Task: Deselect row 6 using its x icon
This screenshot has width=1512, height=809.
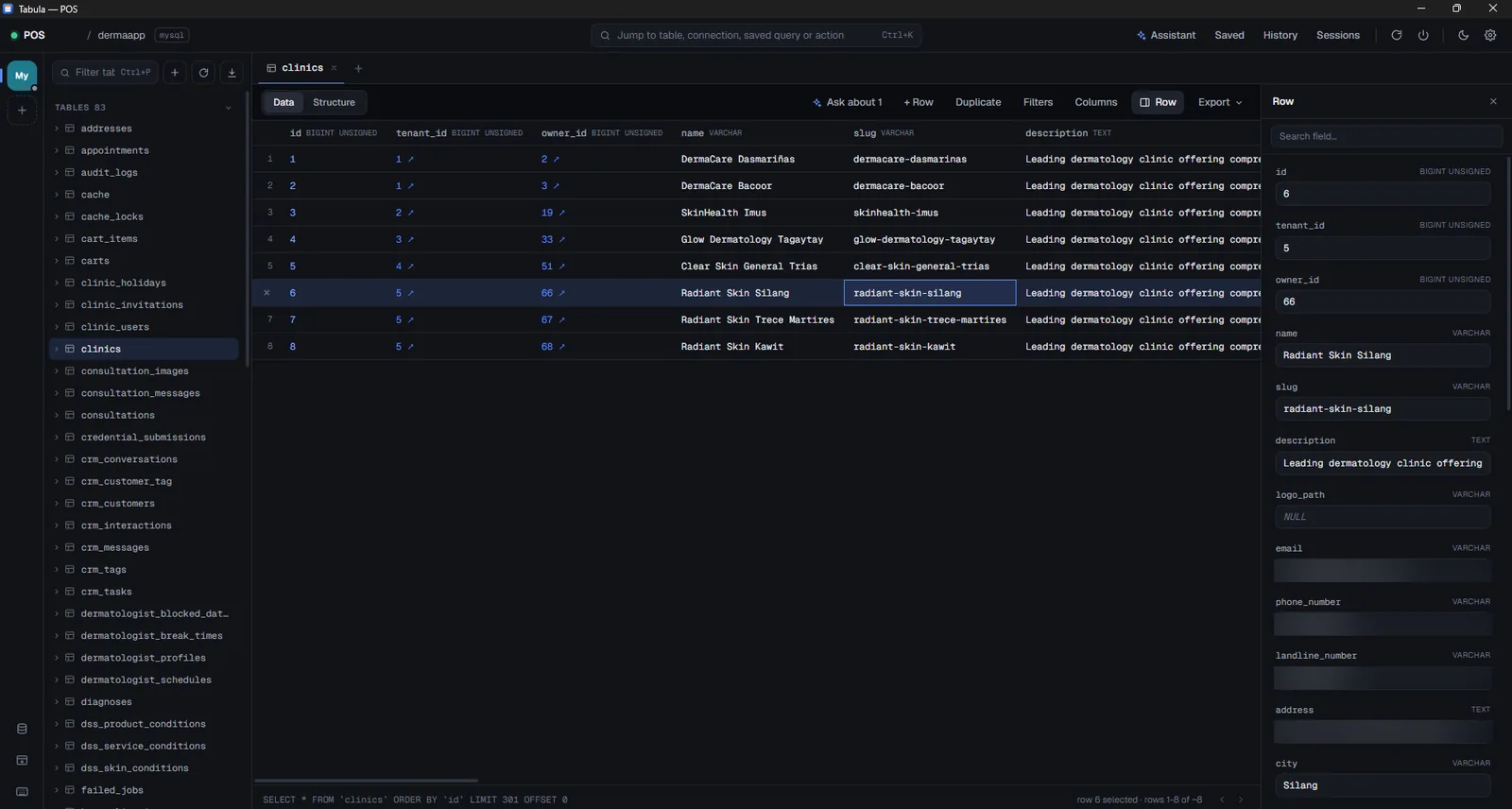Action: click(266, 293)
